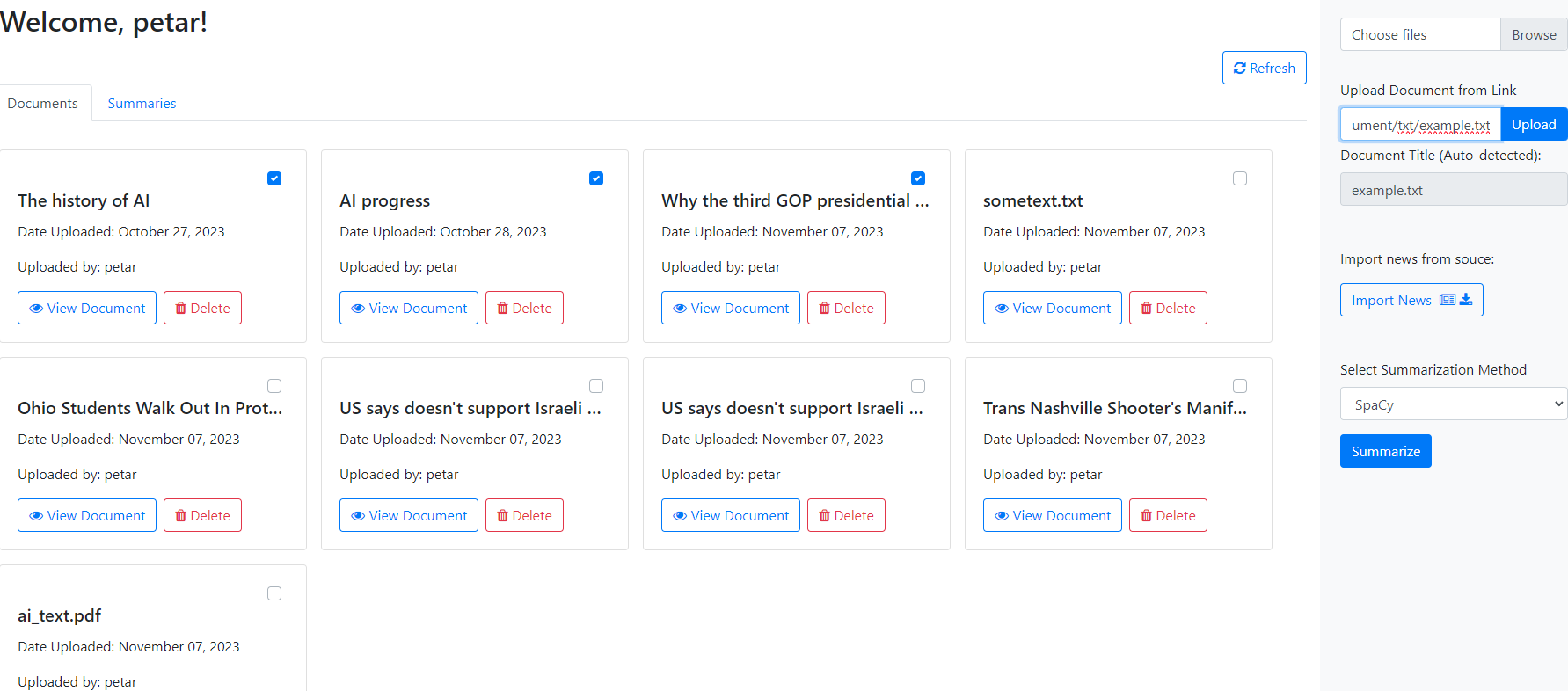The image size is (1568, 691).
Task: Click the Document Title example.txt field
Action: [x=1453, y=190]
